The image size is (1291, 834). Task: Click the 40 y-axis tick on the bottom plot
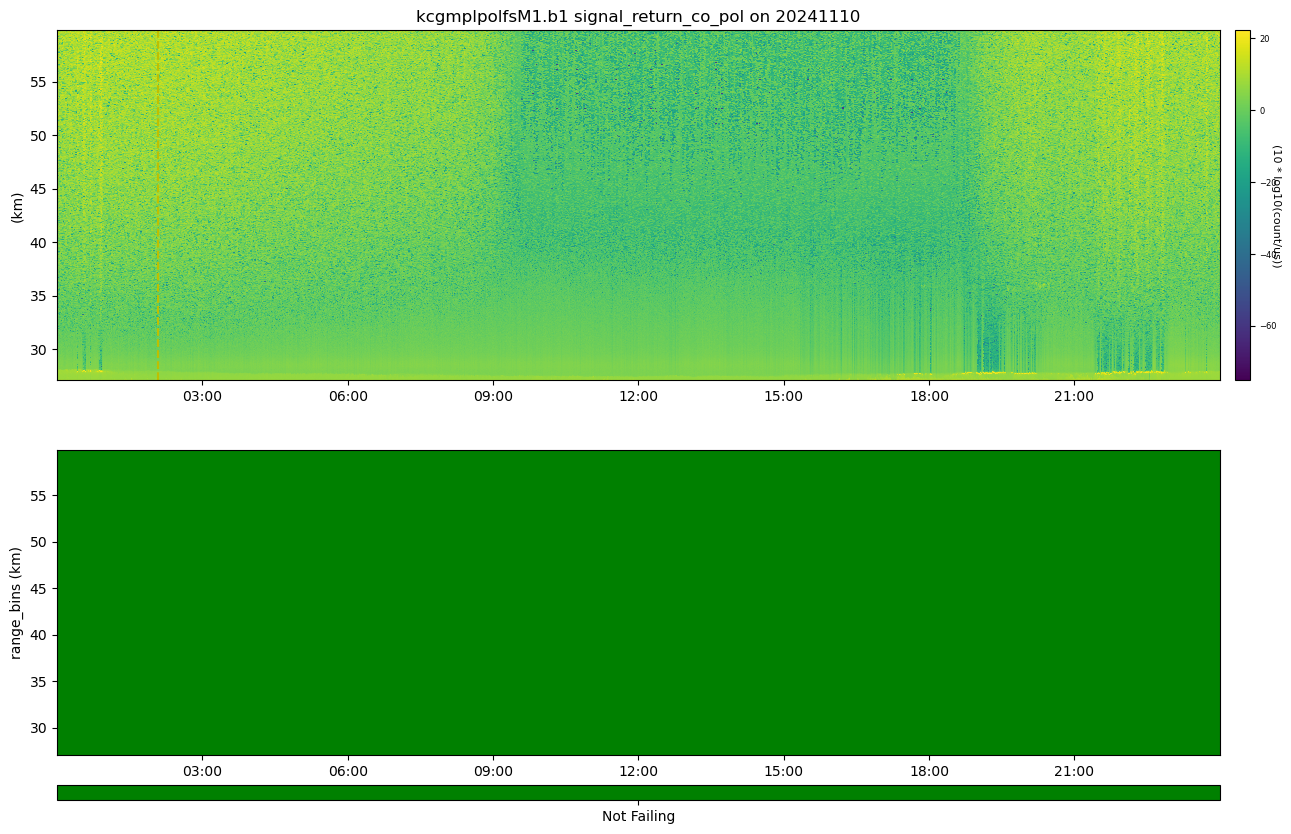[x=40, y=635]
